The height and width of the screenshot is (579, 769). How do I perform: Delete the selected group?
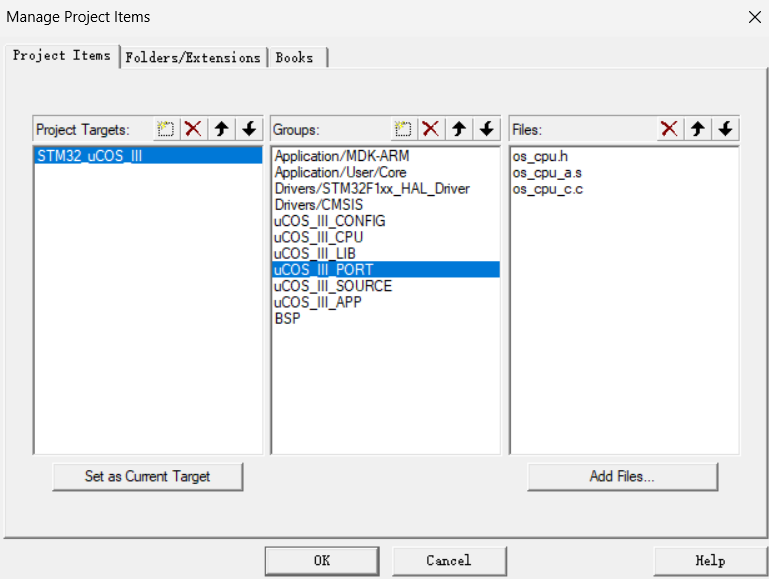click(431, 129)
